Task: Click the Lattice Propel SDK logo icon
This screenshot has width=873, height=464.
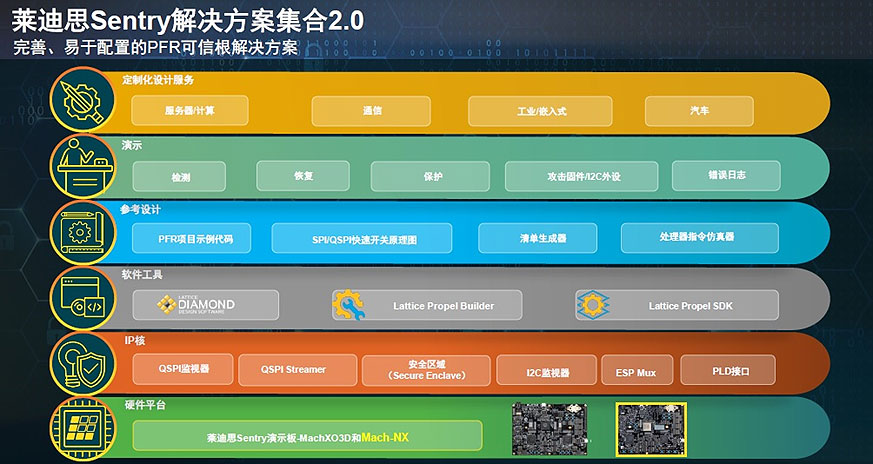Action: pyautogui.click(x=593, y=305)
